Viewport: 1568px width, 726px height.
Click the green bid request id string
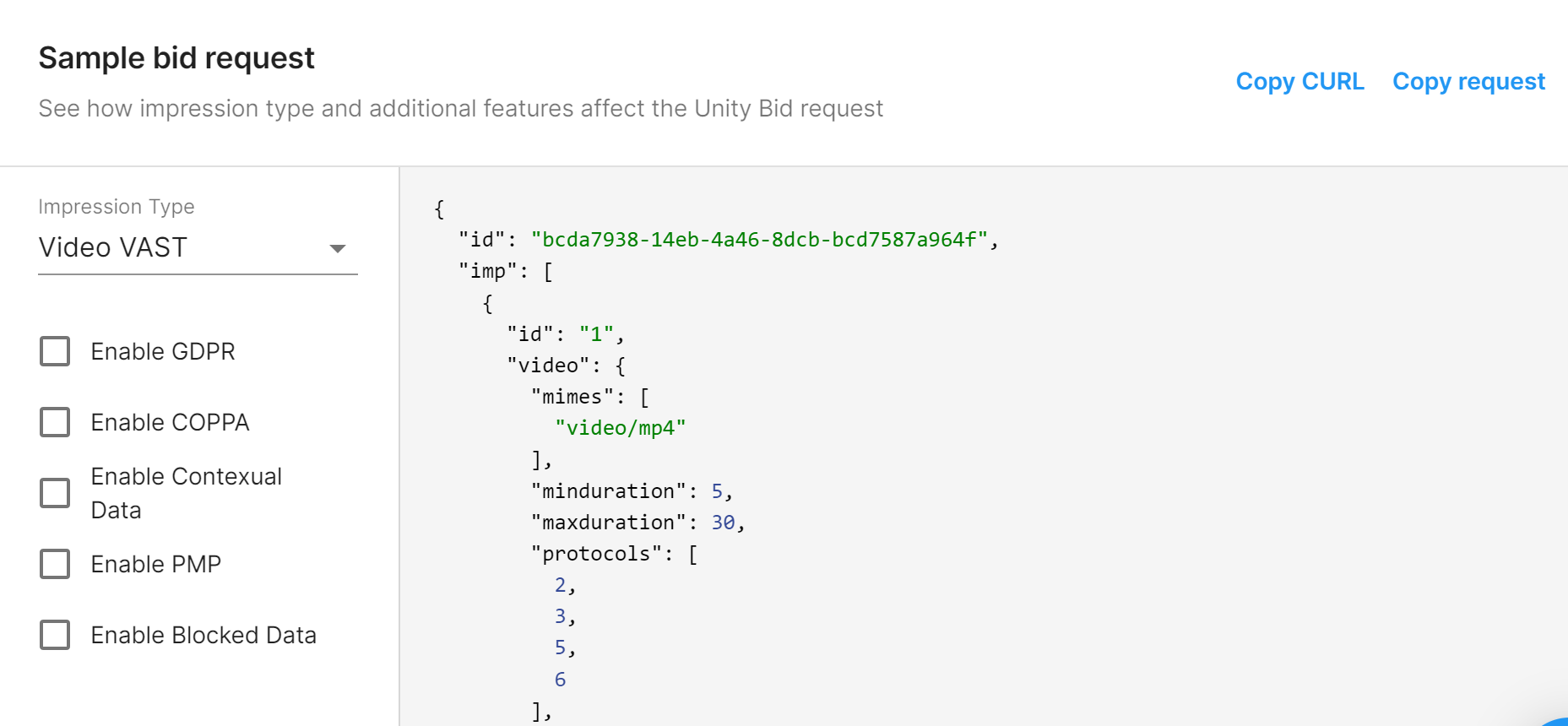coord(758,240)
